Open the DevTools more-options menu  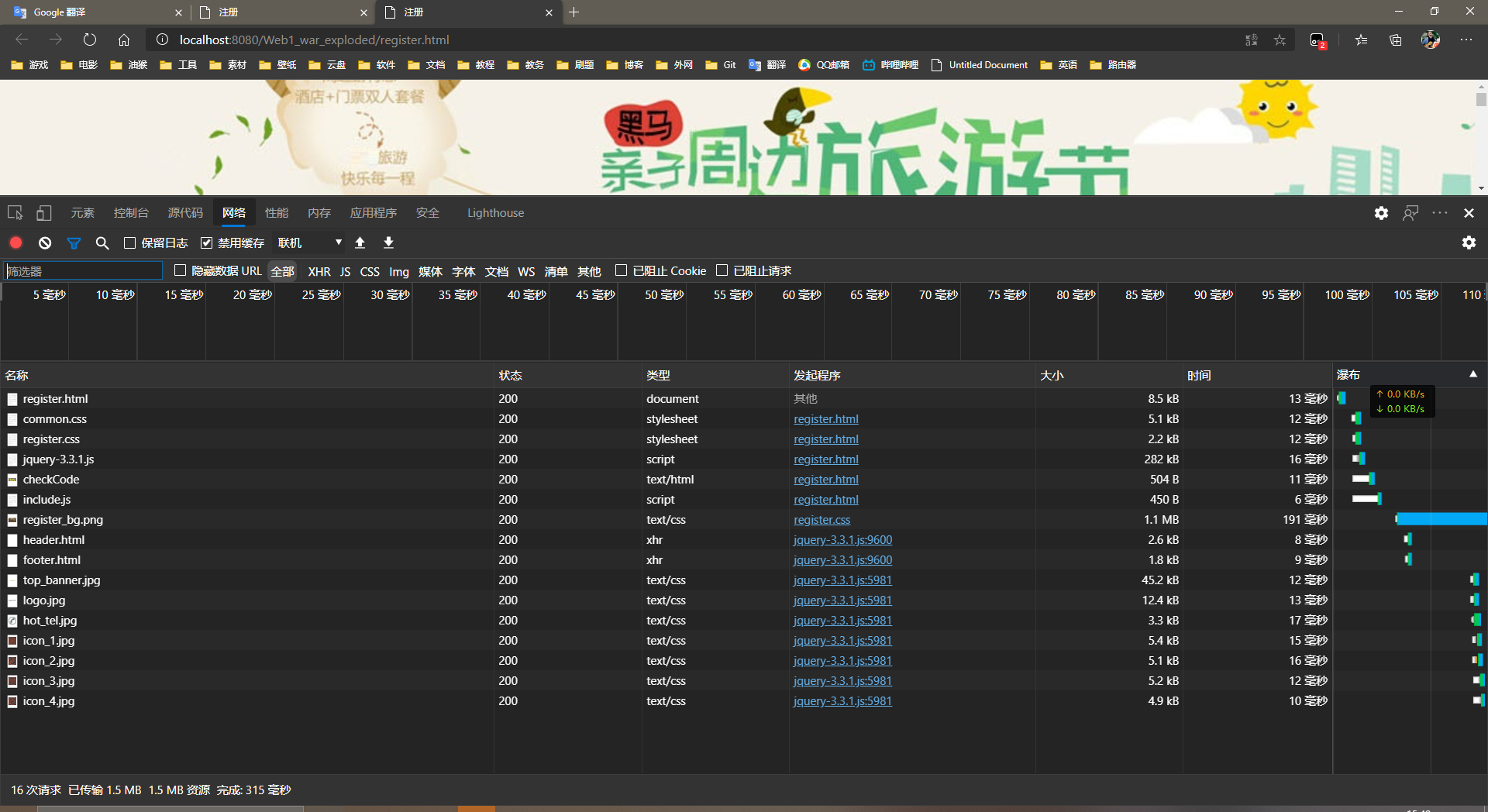[x=1440, y=213]
